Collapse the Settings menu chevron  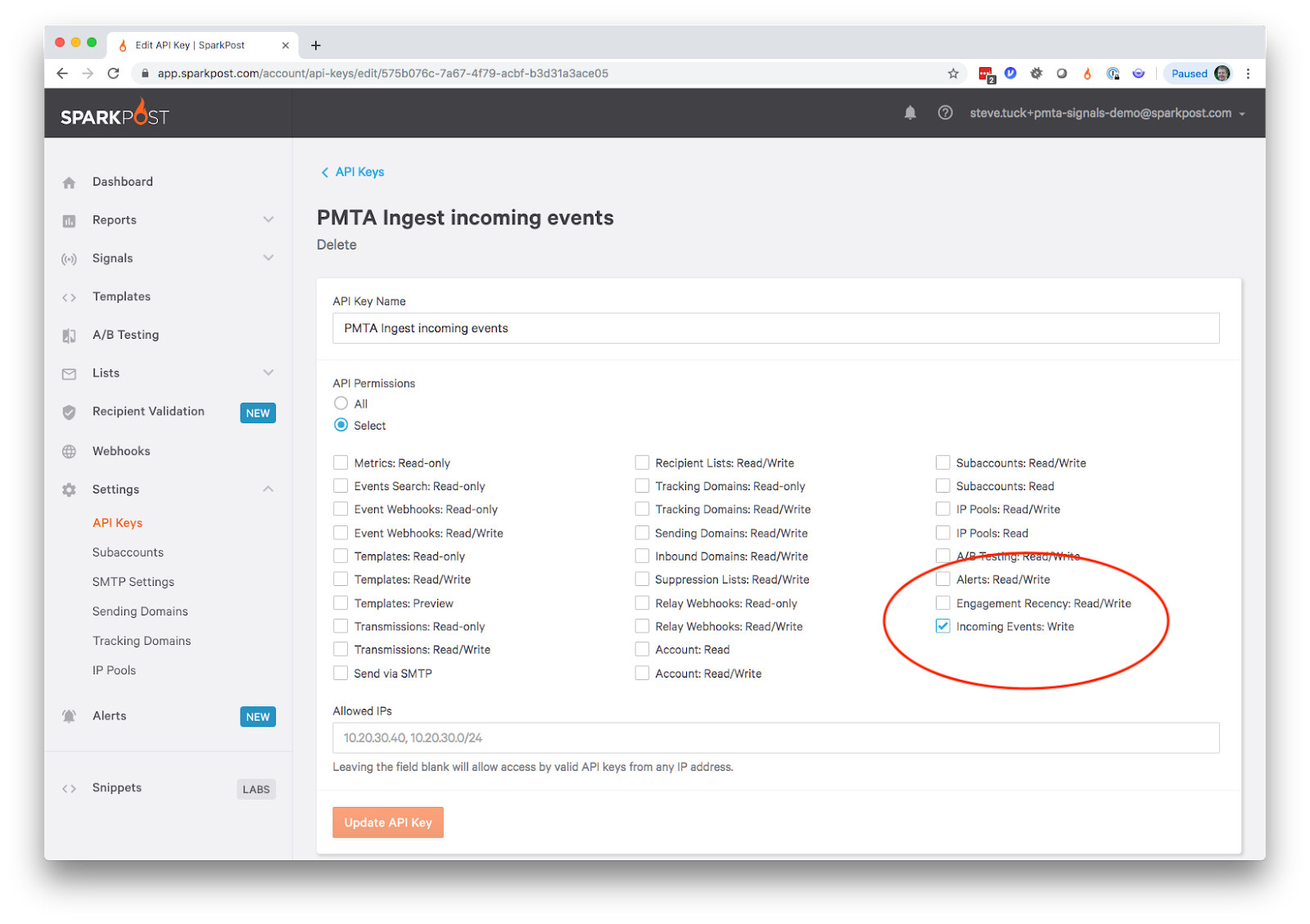point(269,489)
